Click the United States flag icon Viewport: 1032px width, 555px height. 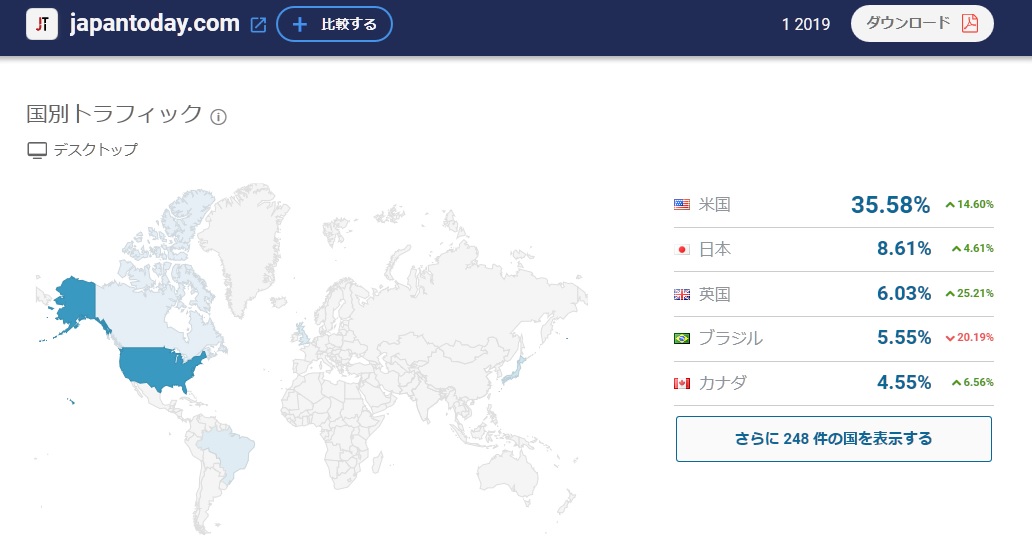pos(682,205)
